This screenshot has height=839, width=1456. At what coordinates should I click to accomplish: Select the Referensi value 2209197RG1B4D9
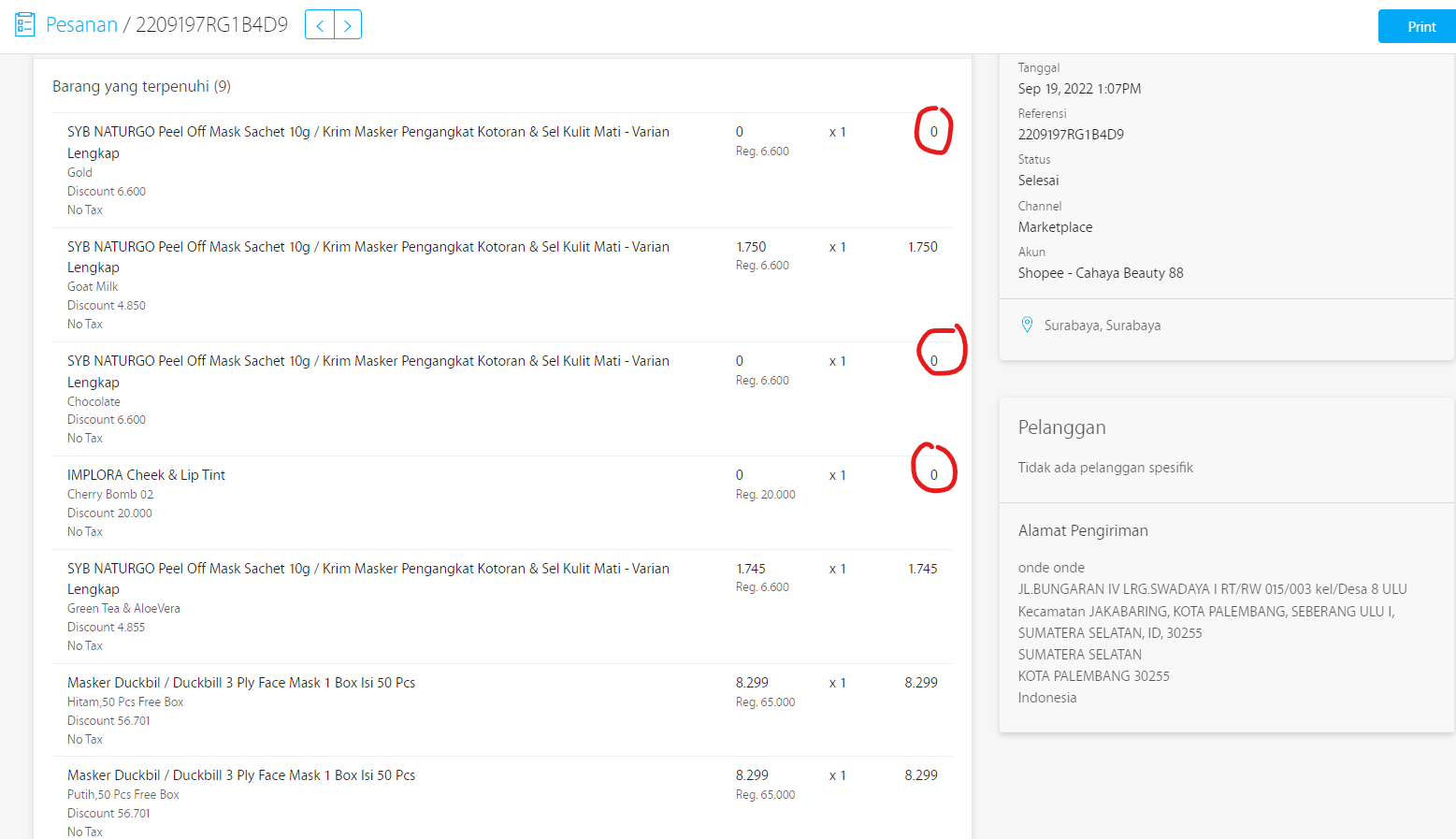coord(1072,135)
